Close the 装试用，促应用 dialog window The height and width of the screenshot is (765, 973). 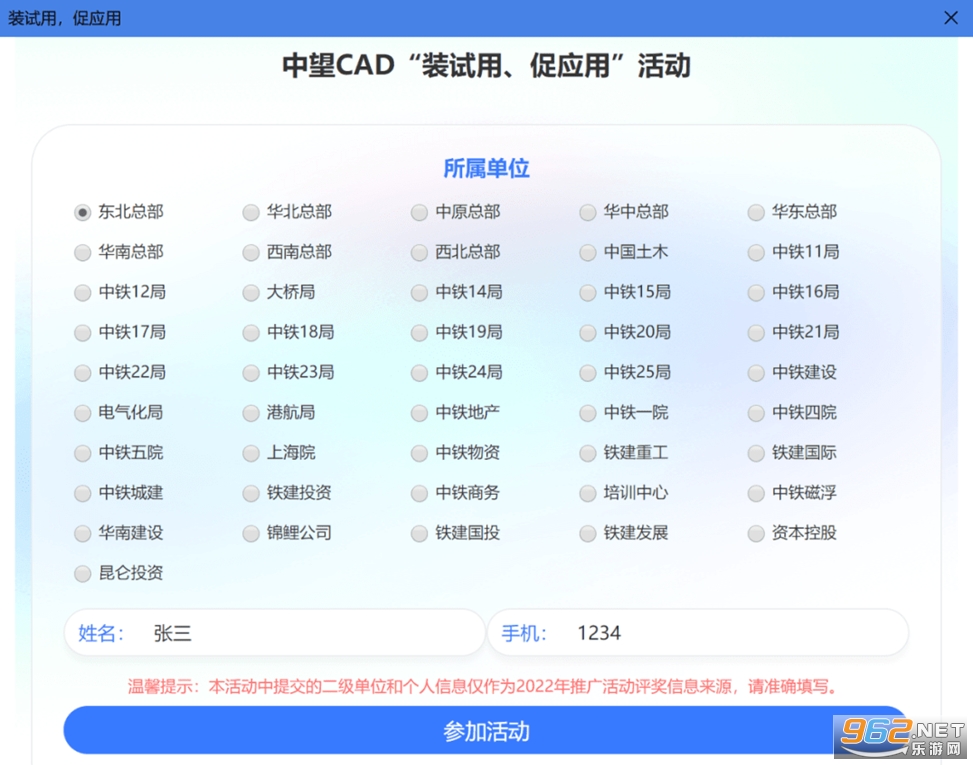point(951,18)
